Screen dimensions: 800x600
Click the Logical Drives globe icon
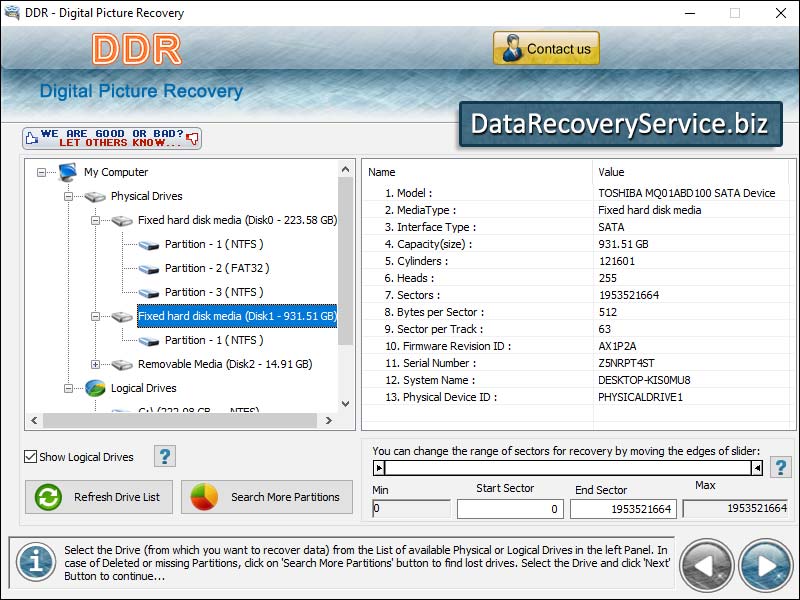point(94,387)
